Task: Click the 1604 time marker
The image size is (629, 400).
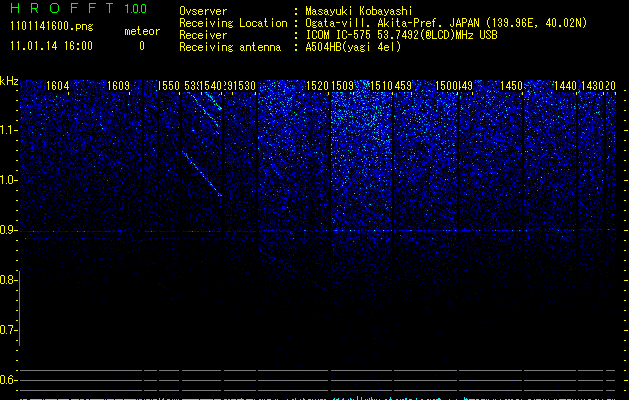Action: (x=58, y=86)
